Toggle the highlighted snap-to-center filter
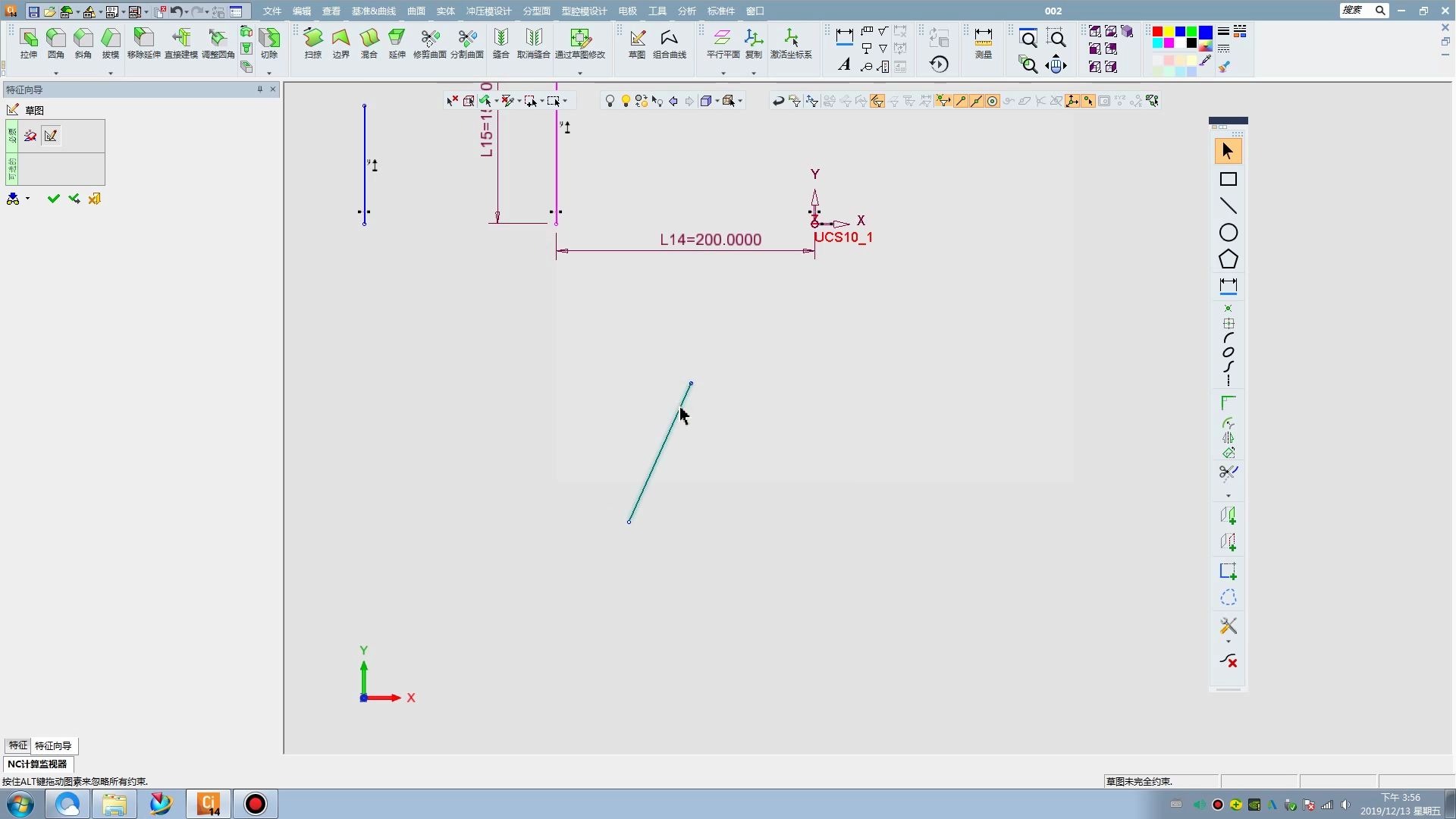Screen dimensions: 1456x819 point(992,101)
